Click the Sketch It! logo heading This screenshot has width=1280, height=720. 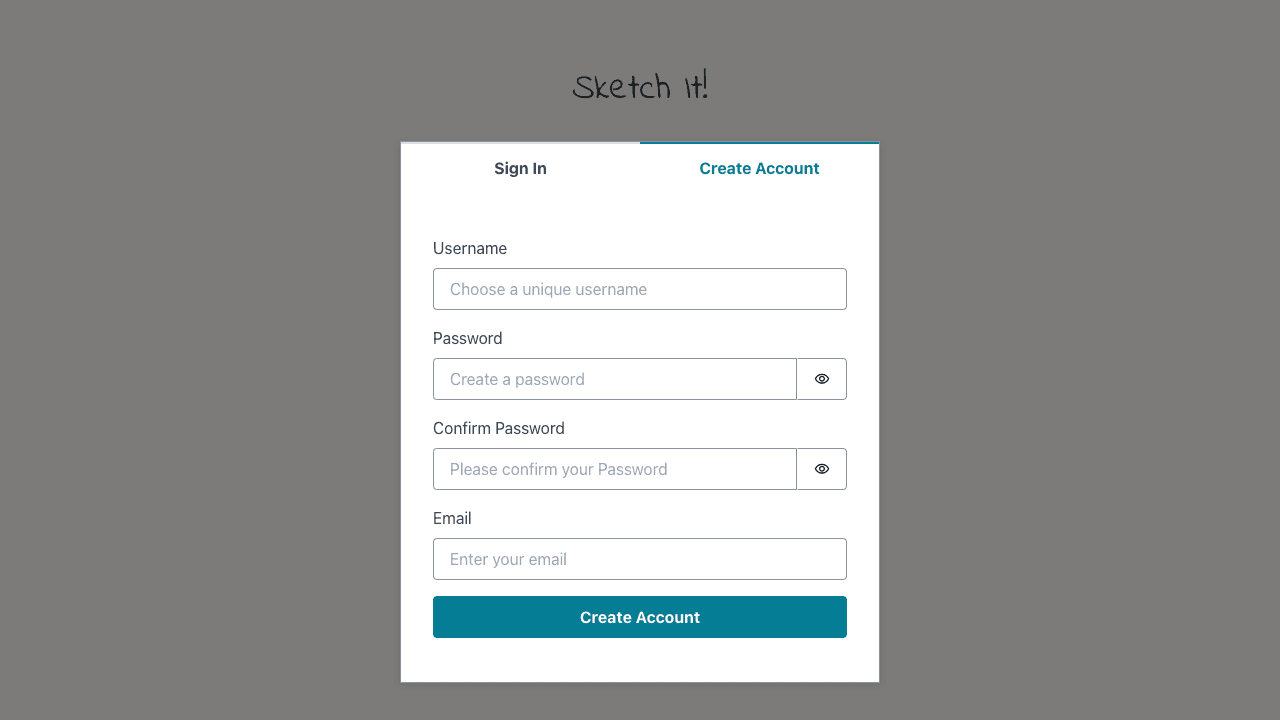(640, 87)
